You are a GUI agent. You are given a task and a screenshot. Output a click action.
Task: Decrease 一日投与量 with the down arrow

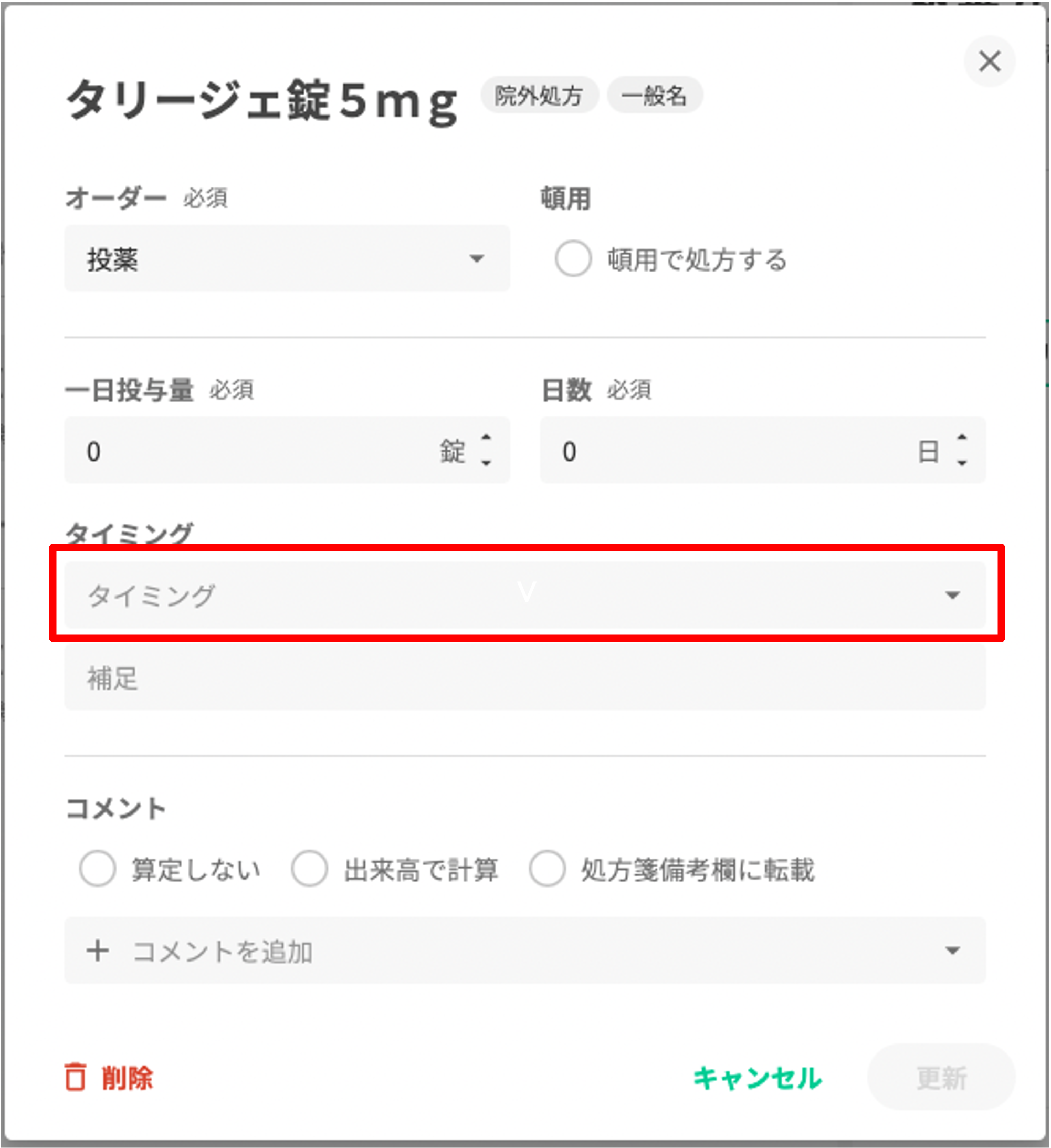pos(486,464)
